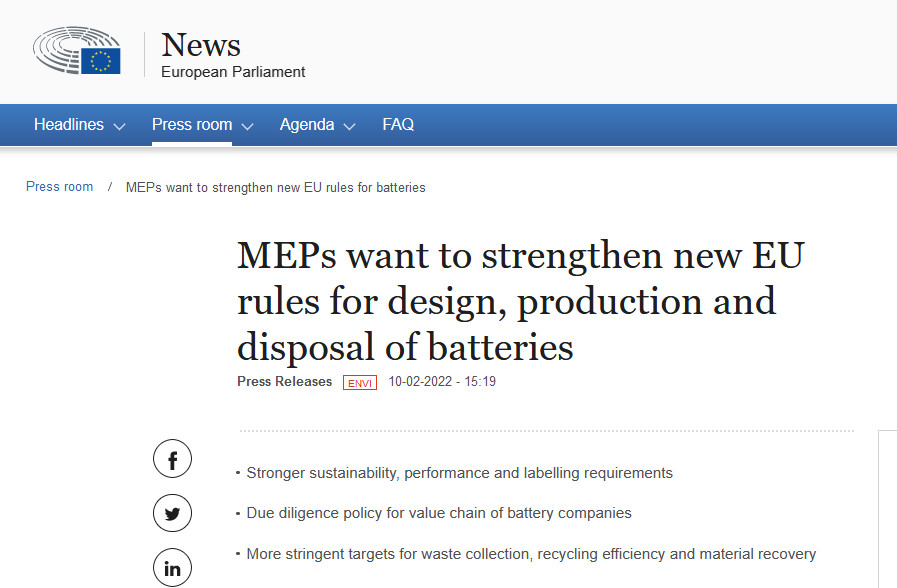Expand the chevron next to Press room
The image size is (897, 588).
247,127
